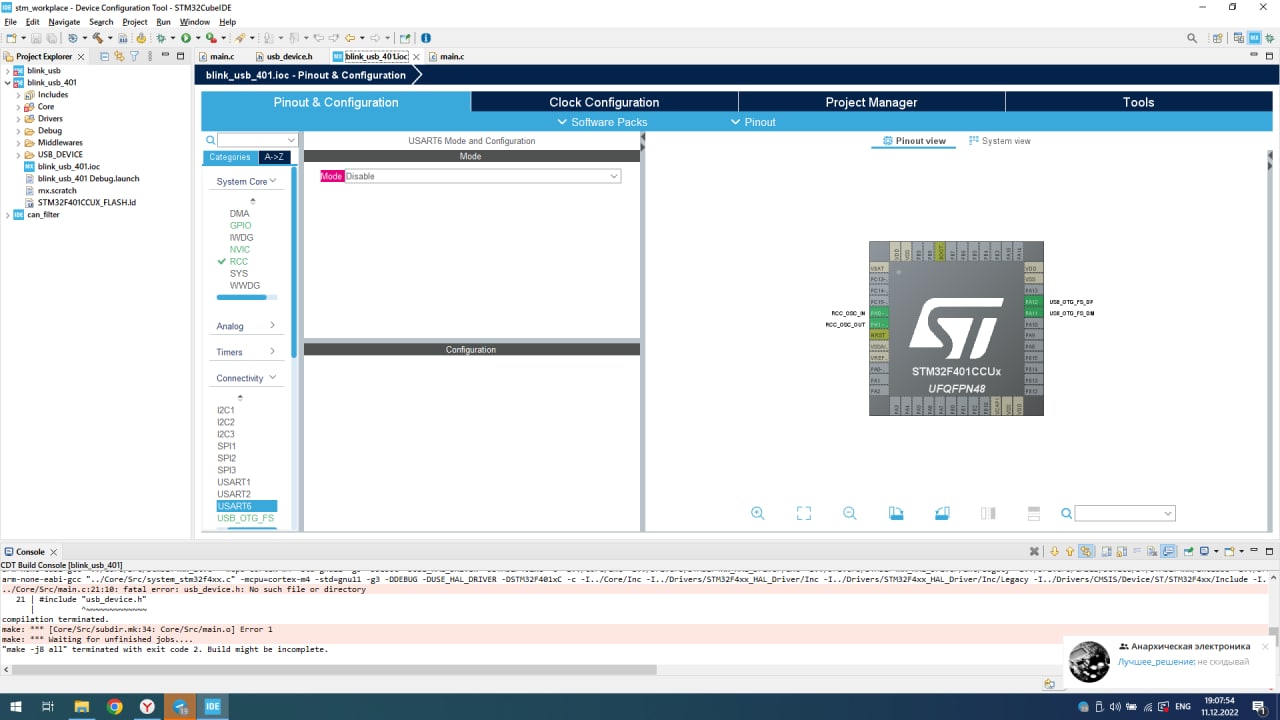Select the Categories list mode
Viewport: 1280px width, 720px height.
coord(230,157)
